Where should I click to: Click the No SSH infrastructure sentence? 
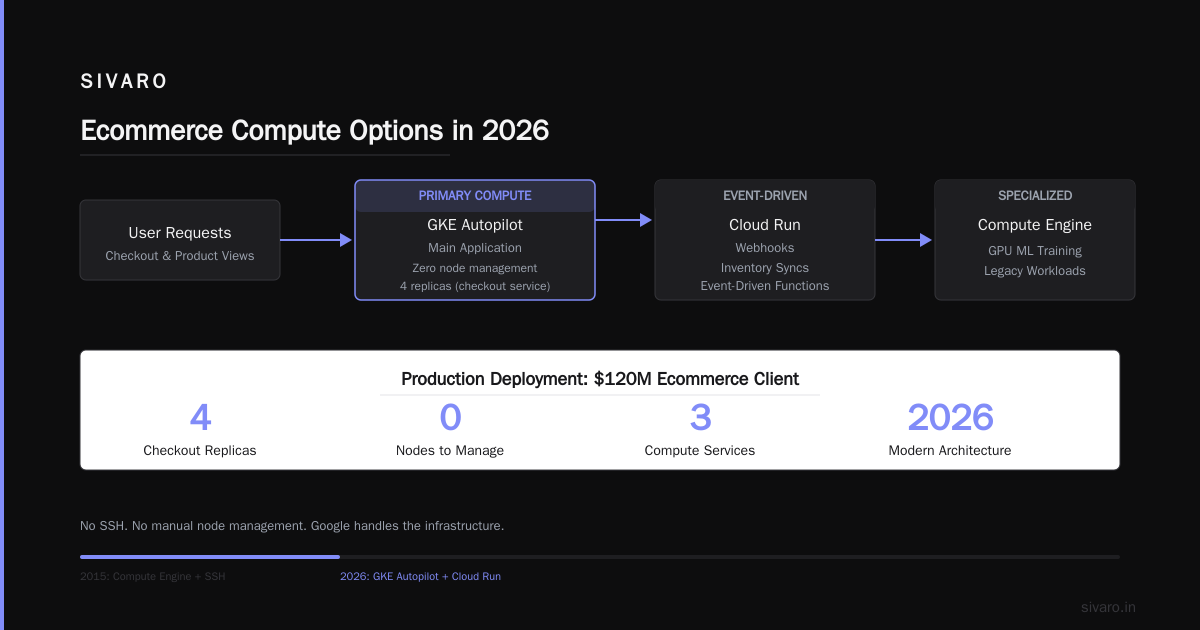point(292,526)
